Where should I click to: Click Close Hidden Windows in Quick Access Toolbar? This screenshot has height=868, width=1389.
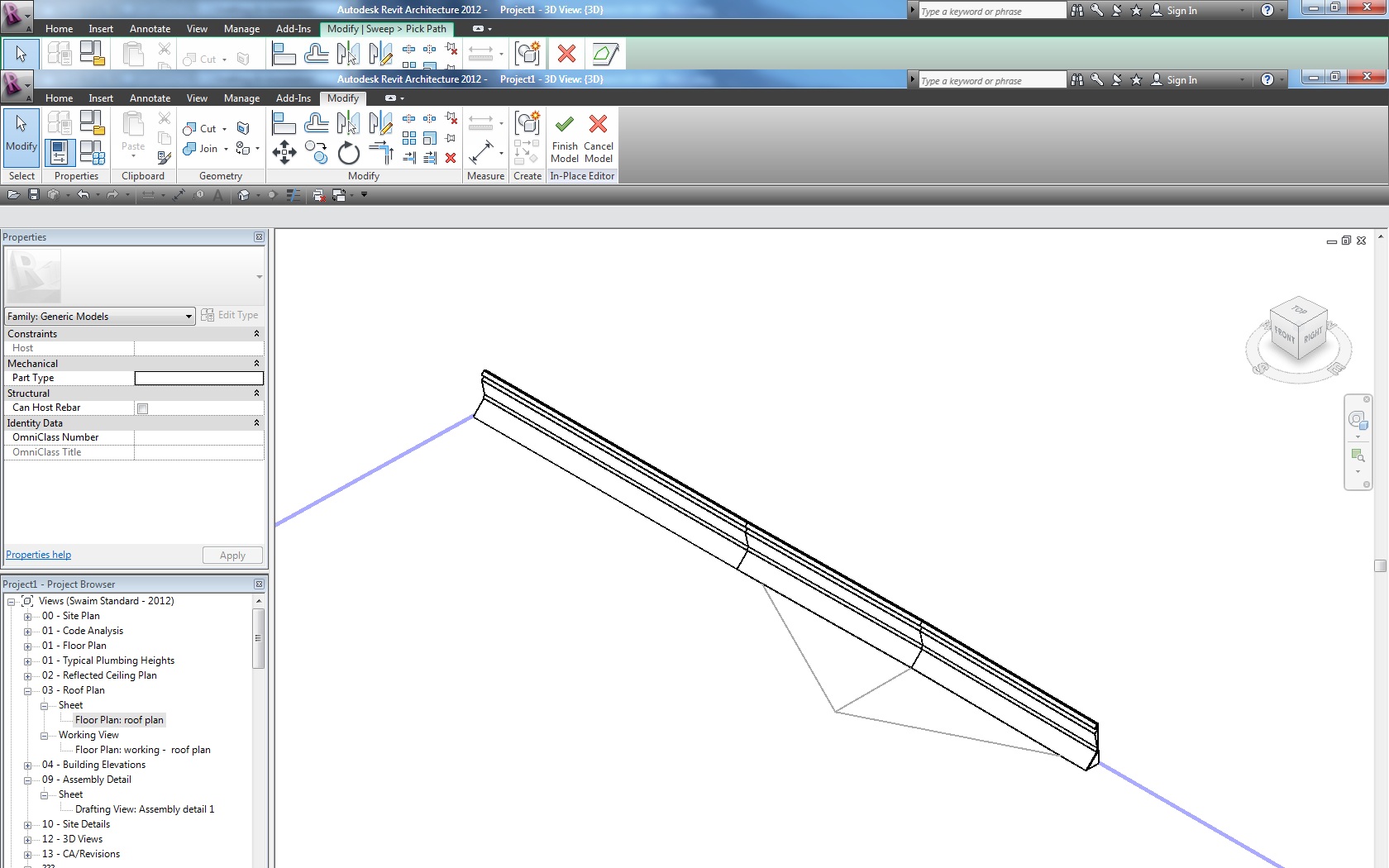click(x=318, y=195)
